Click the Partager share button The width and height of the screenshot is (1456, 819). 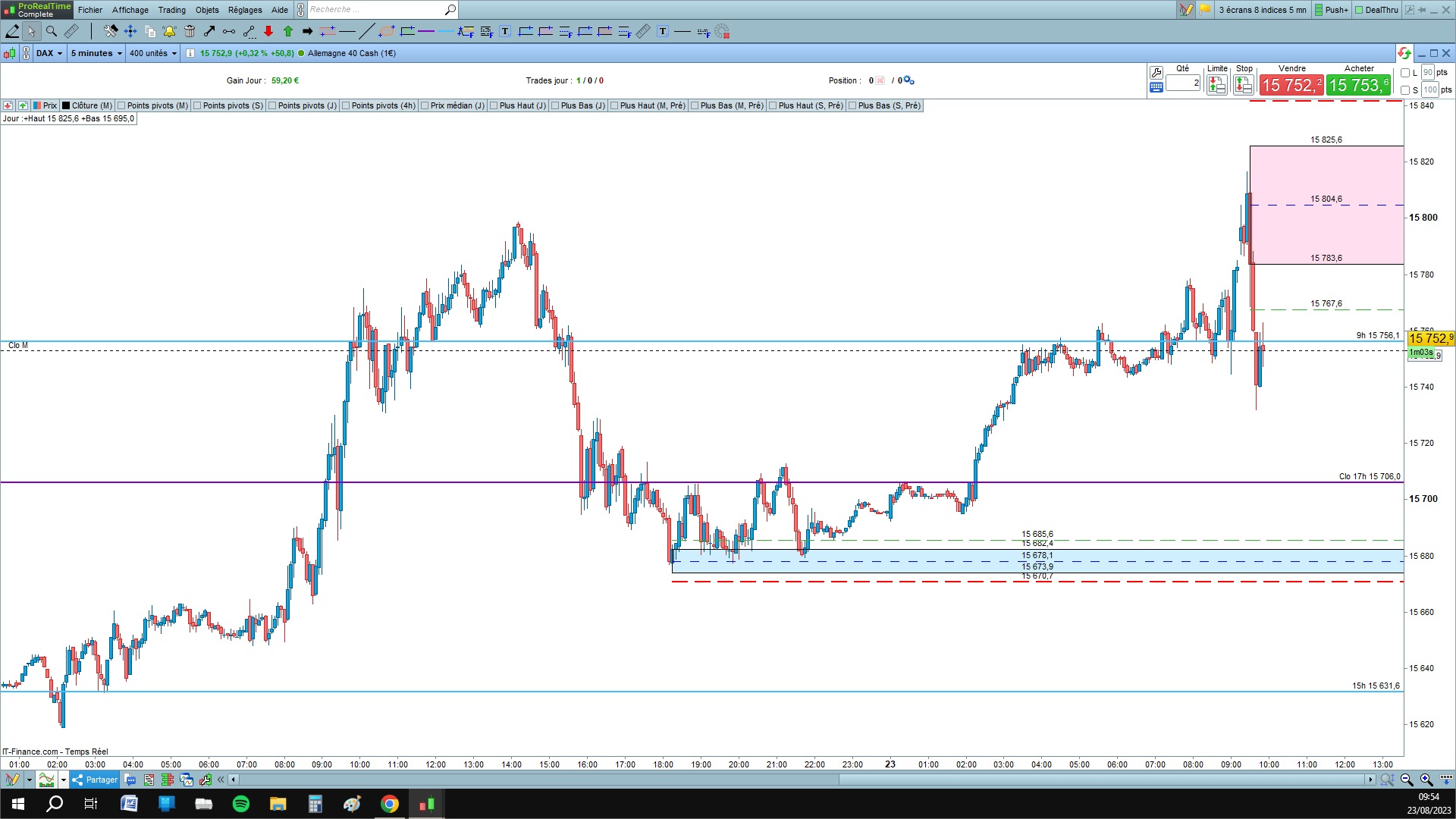[x=95, y=780]
